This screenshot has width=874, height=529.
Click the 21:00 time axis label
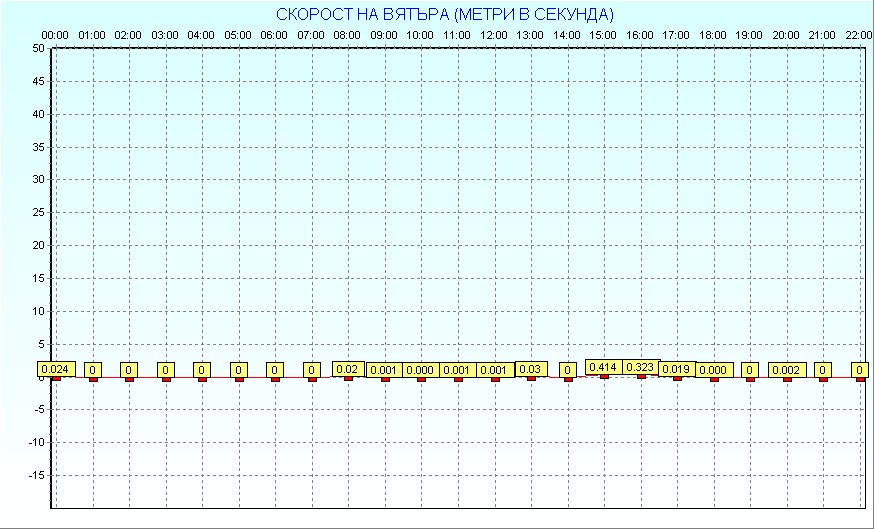(822, 35)
